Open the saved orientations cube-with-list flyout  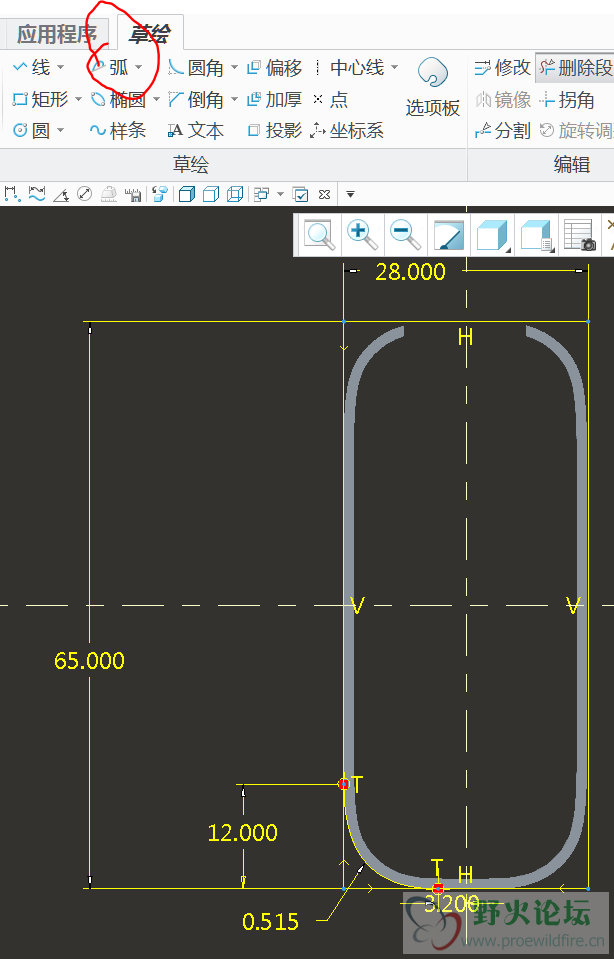point(536,235)
